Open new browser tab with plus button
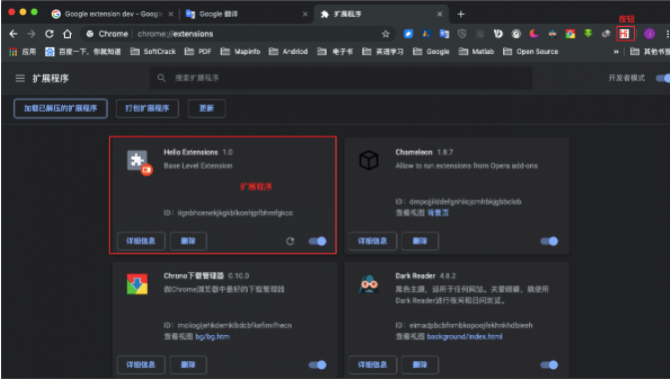The height and width of the screenshot is (380, 670). 461,14
